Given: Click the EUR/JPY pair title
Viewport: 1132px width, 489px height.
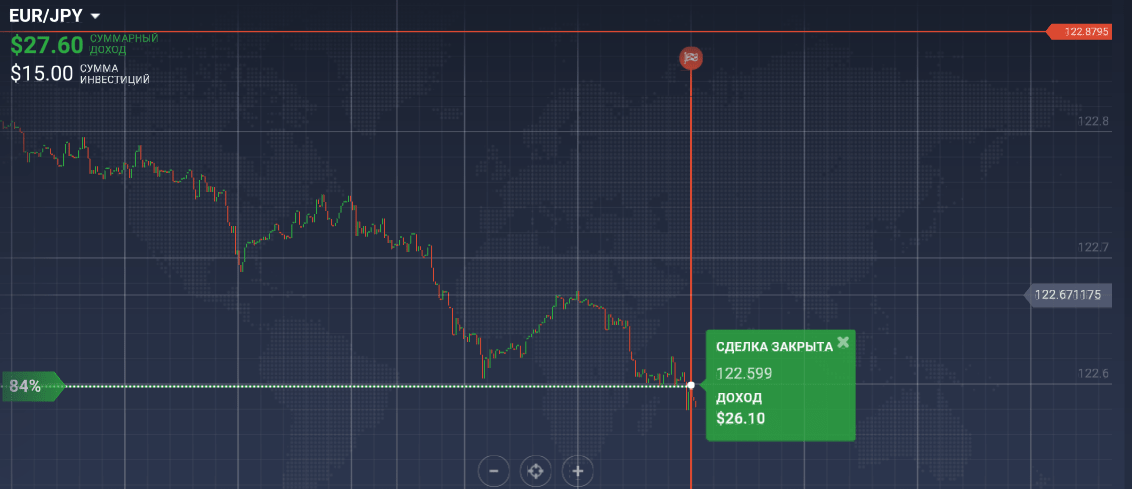Looking at the screenshot, I should click(46, 16).
